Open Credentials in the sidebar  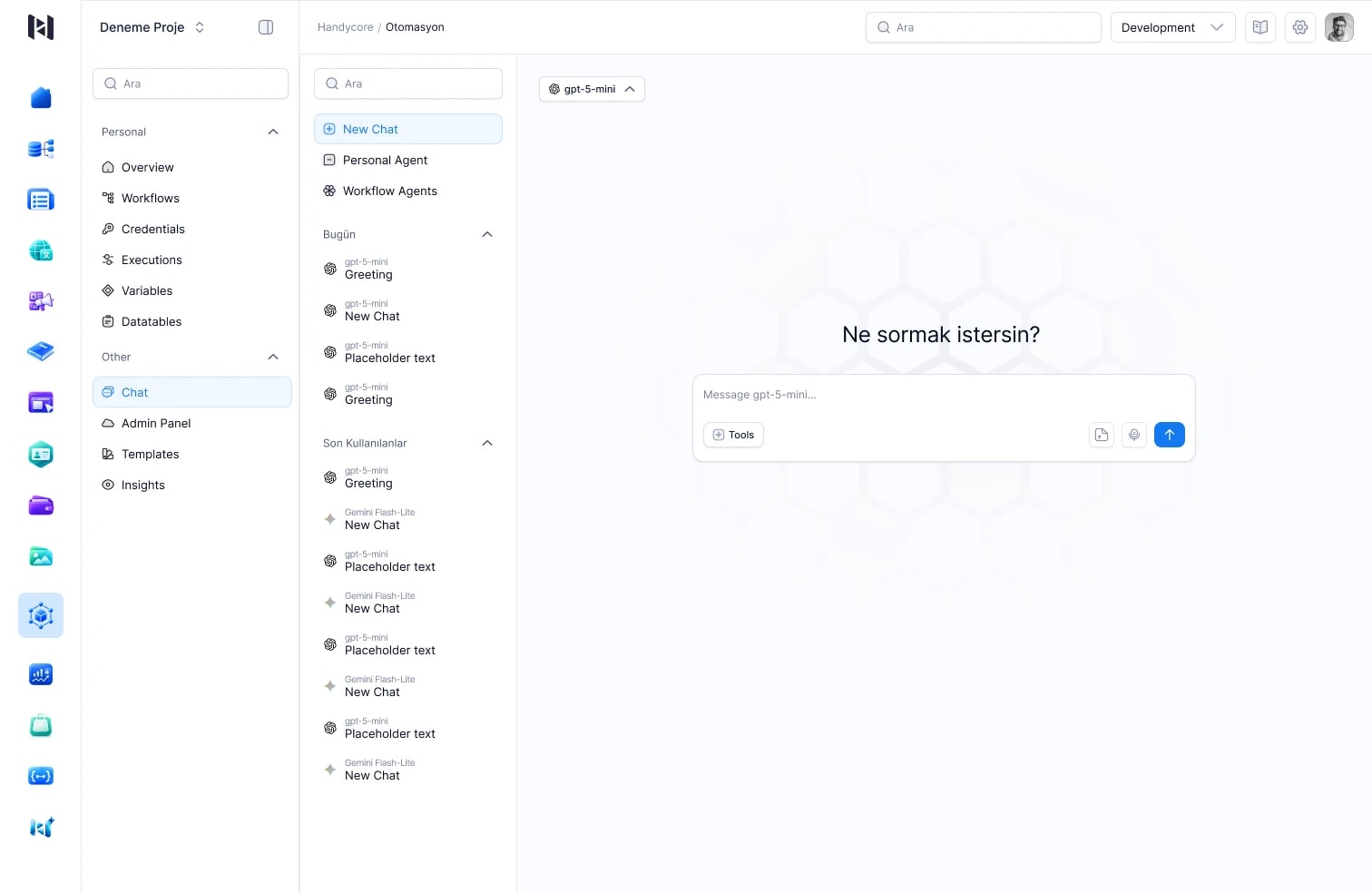192,229
